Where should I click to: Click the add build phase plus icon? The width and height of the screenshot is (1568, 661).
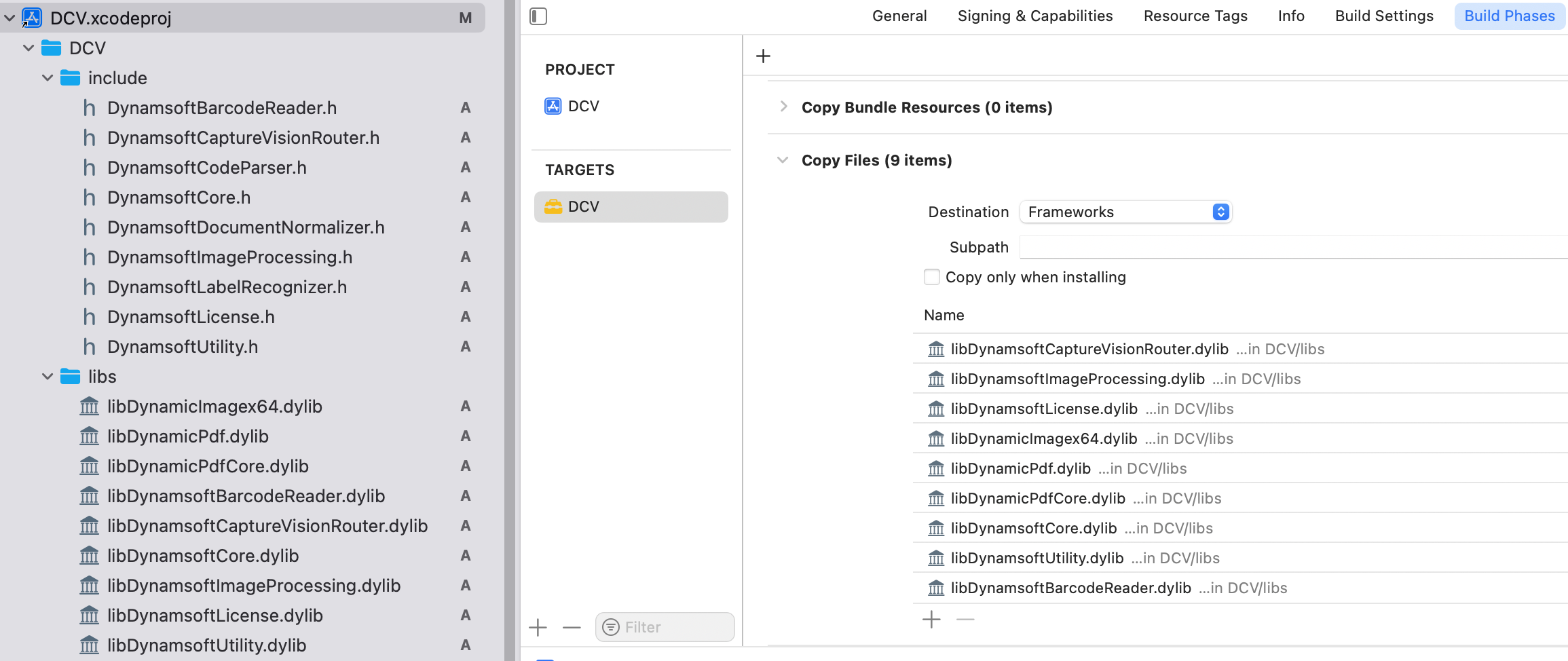763,56
